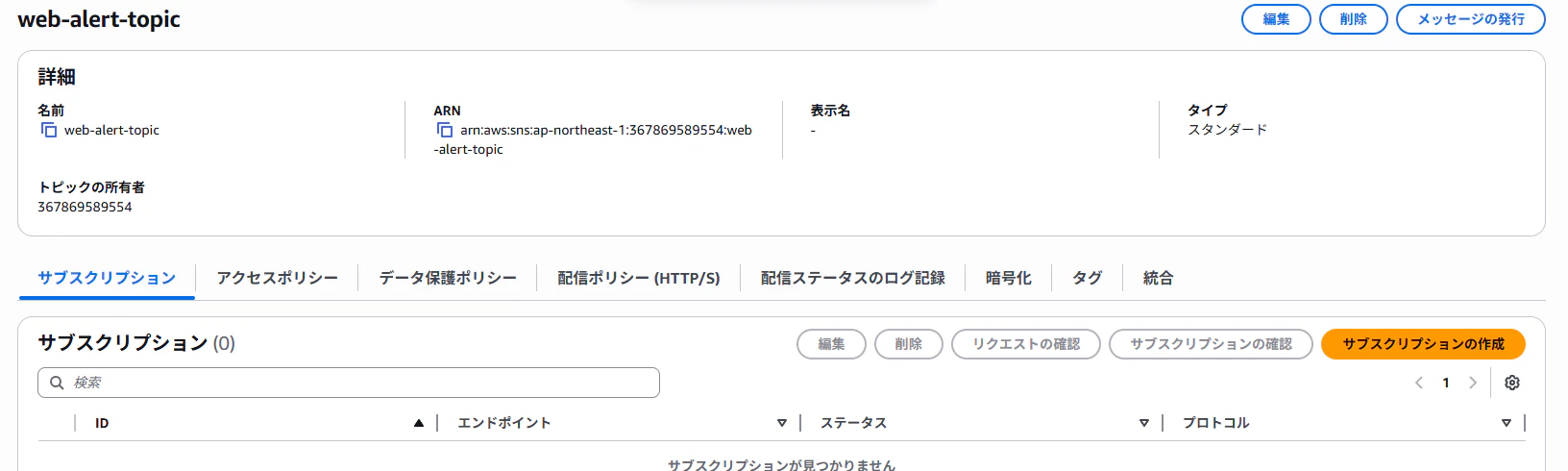This screenshot has width=1568, height=471.
Task: Click the topic 削除 button at top
Action: (x=1353, y=19)
